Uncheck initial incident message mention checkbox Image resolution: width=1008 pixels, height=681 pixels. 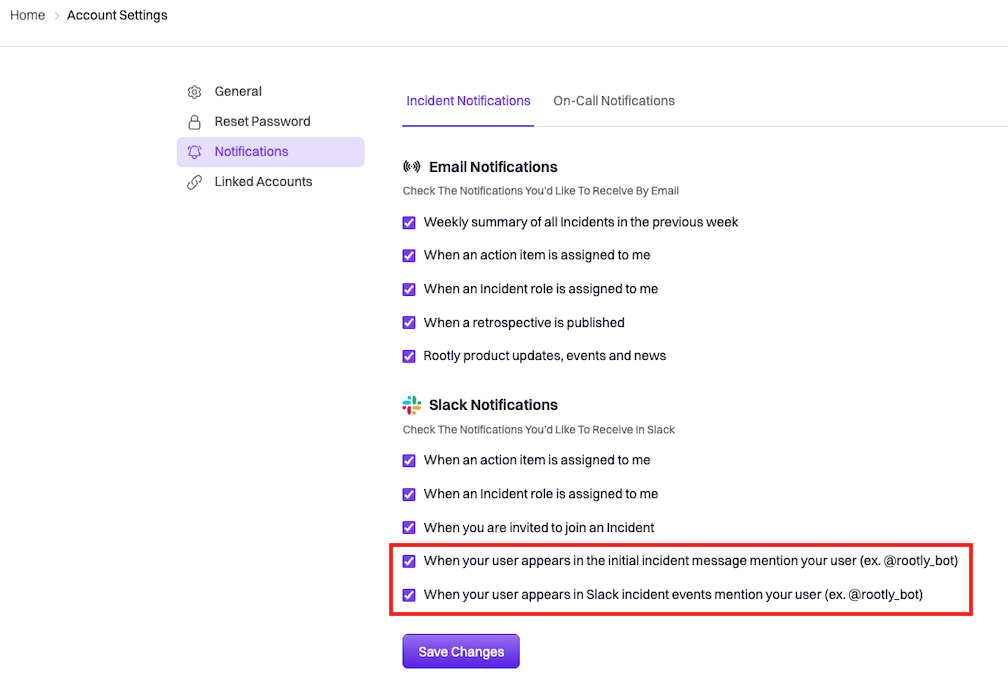pos(409,561)
